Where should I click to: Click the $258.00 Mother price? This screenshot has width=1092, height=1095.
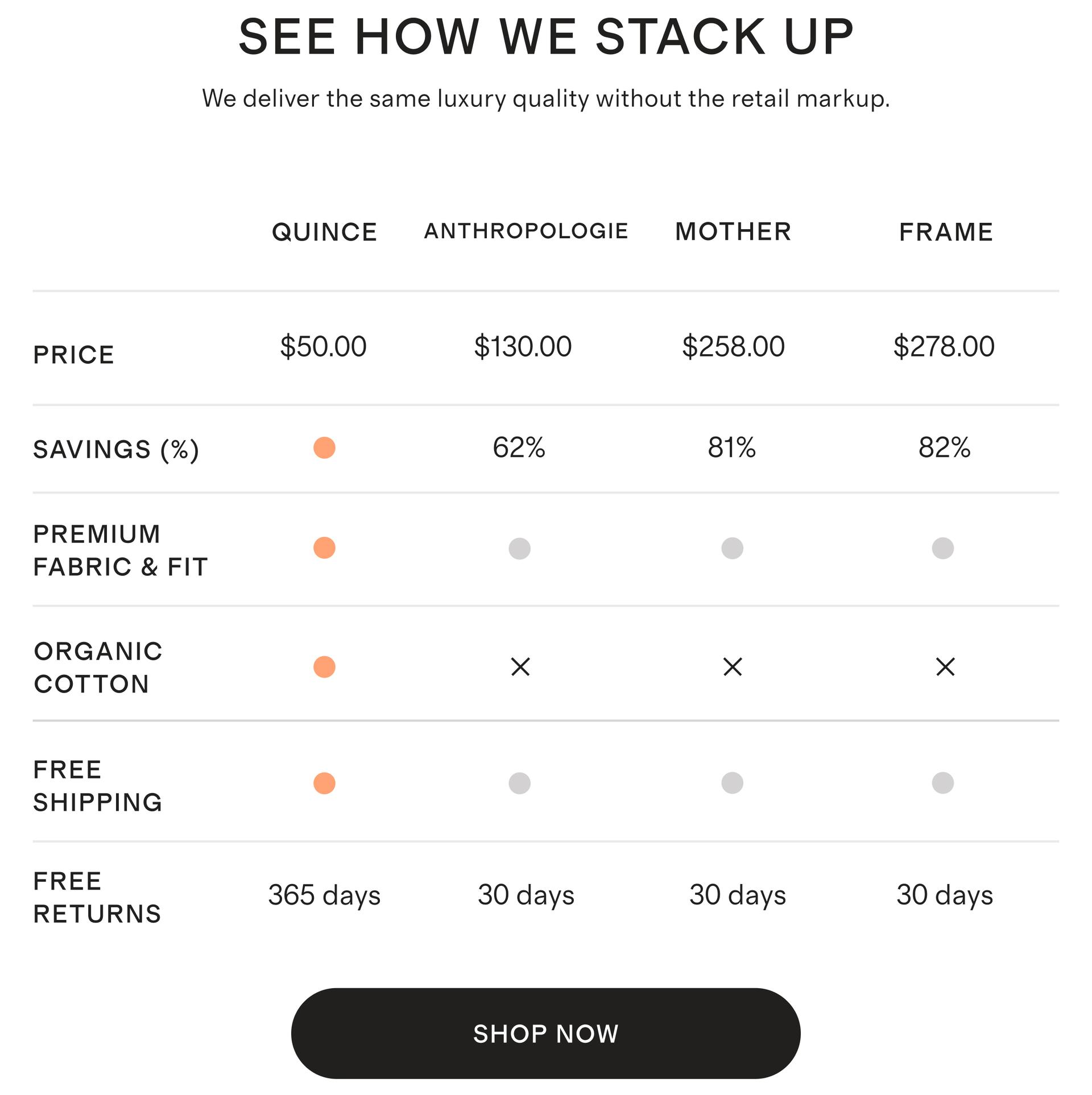[x=733, y=346]
